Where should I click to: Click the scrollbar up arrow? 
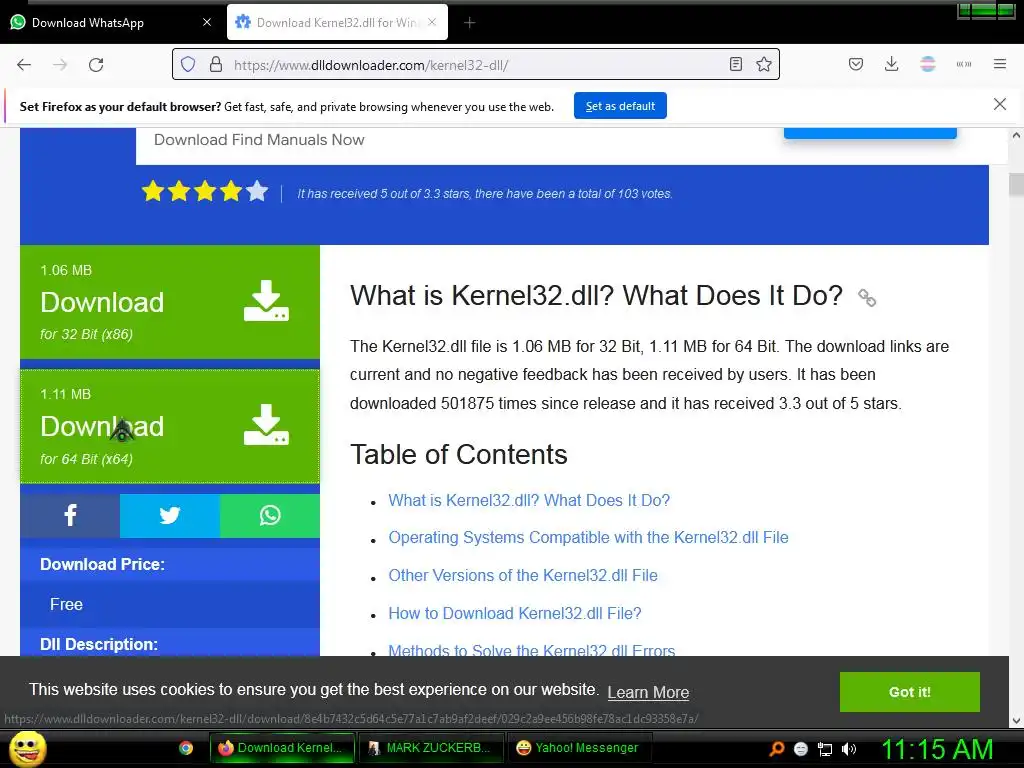coord(1016,136)
